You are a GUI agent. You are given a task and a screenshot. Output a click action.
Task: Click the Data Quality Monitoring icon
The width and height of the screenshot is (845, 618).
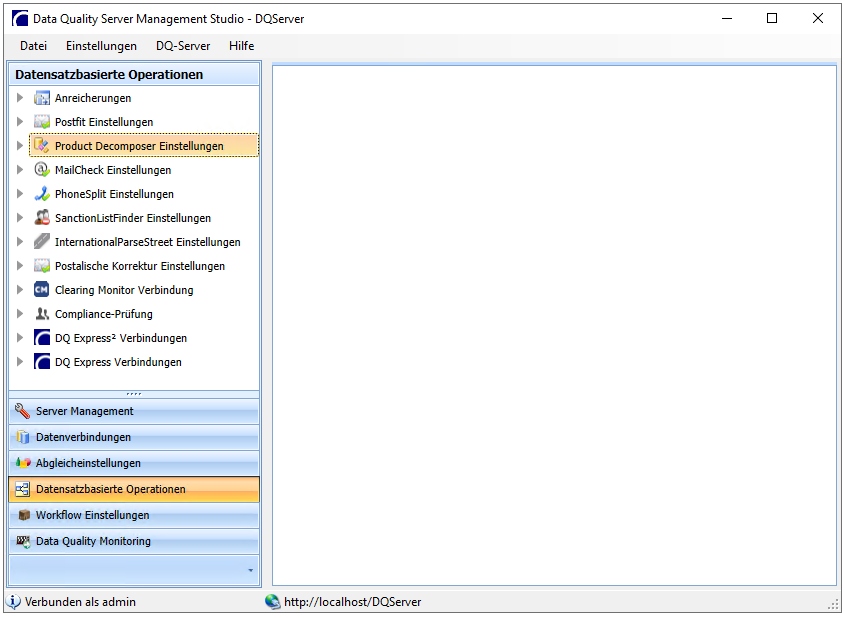(x=23, y=541)
